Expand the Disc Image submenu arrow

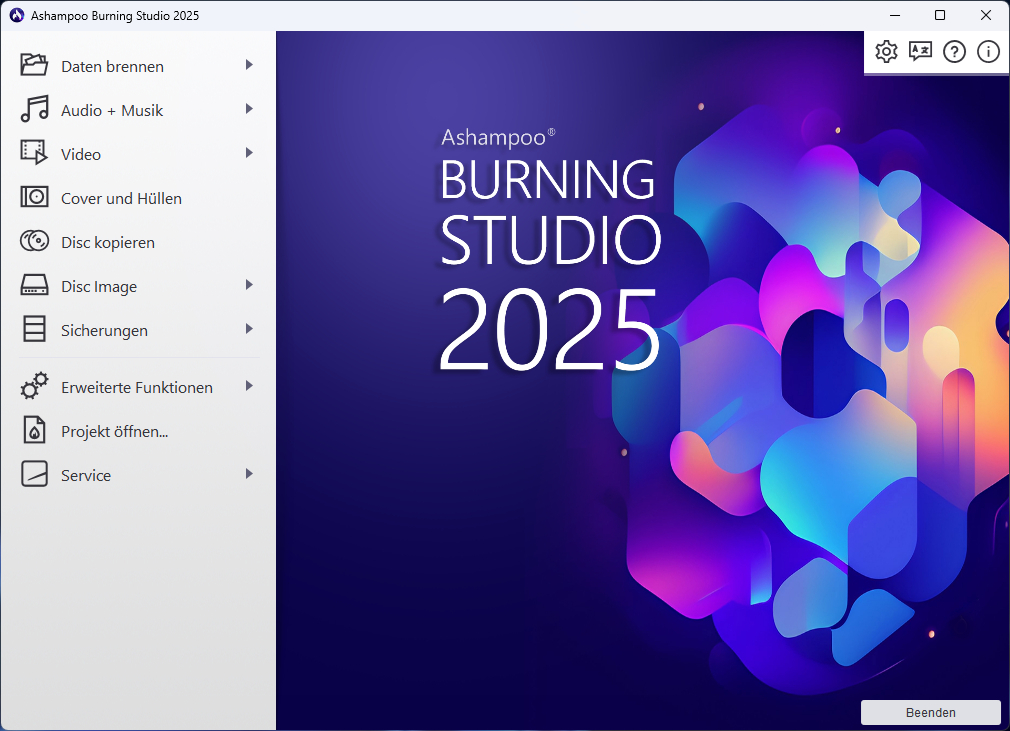click(x=249, y=285)
